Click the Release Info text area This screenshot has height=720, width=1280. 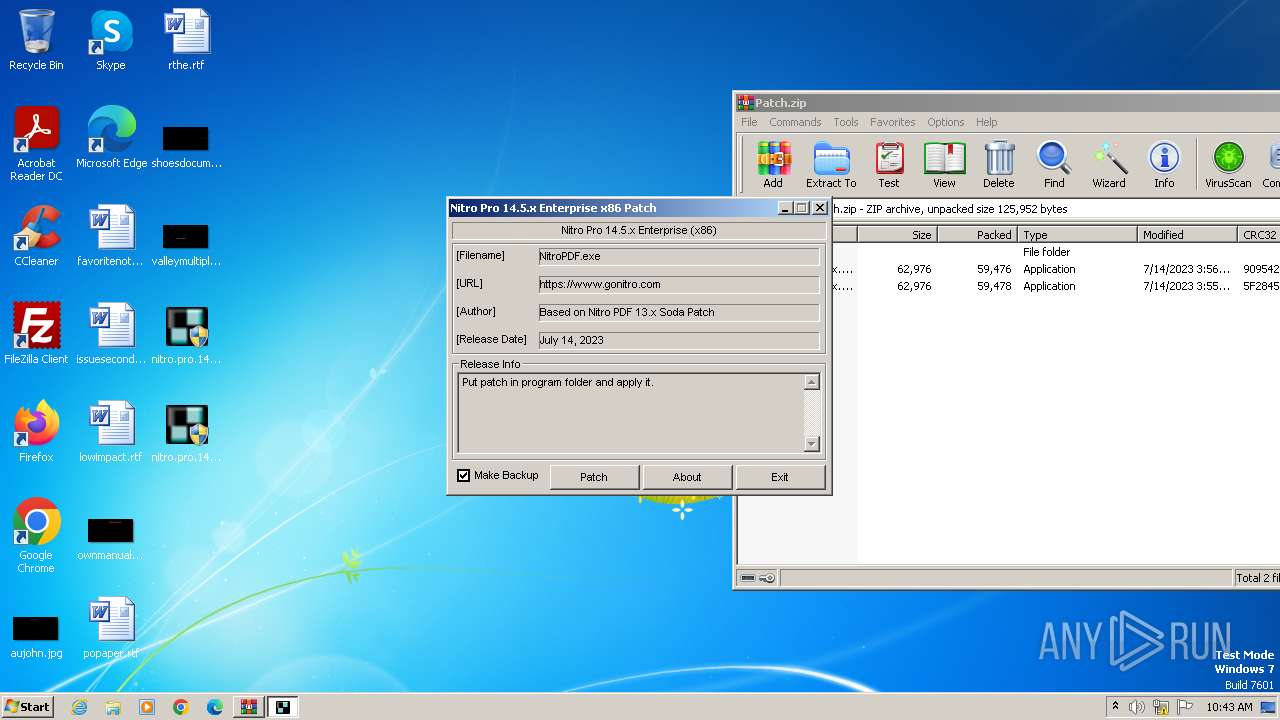click(x=631, y=413)
